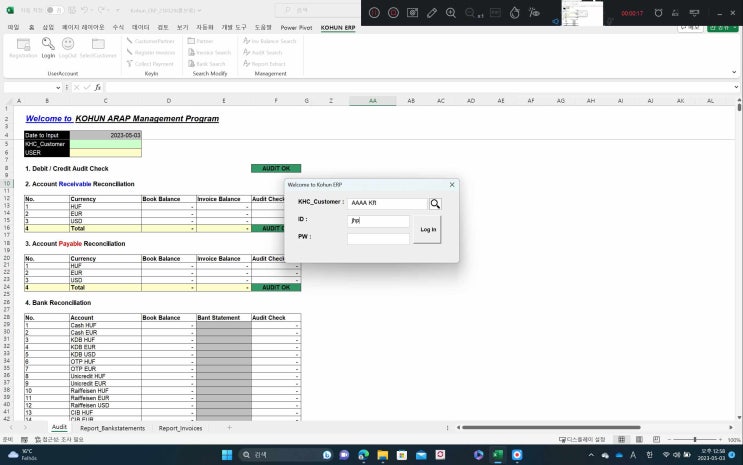Click the recorder zoom-in magnifier icon

tap(452, 13)
